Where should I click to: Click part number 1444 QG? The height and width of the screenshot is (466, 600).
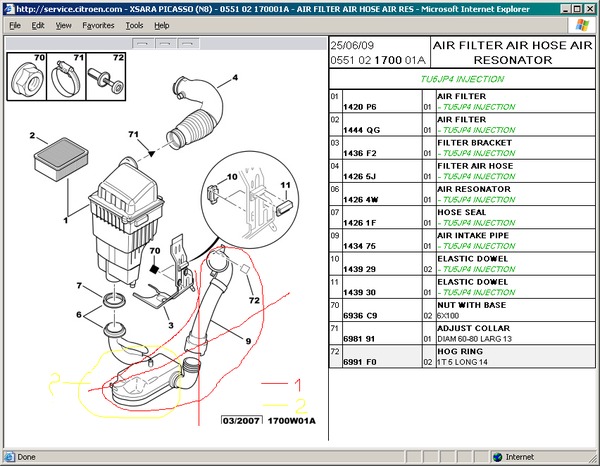[362, 130]
